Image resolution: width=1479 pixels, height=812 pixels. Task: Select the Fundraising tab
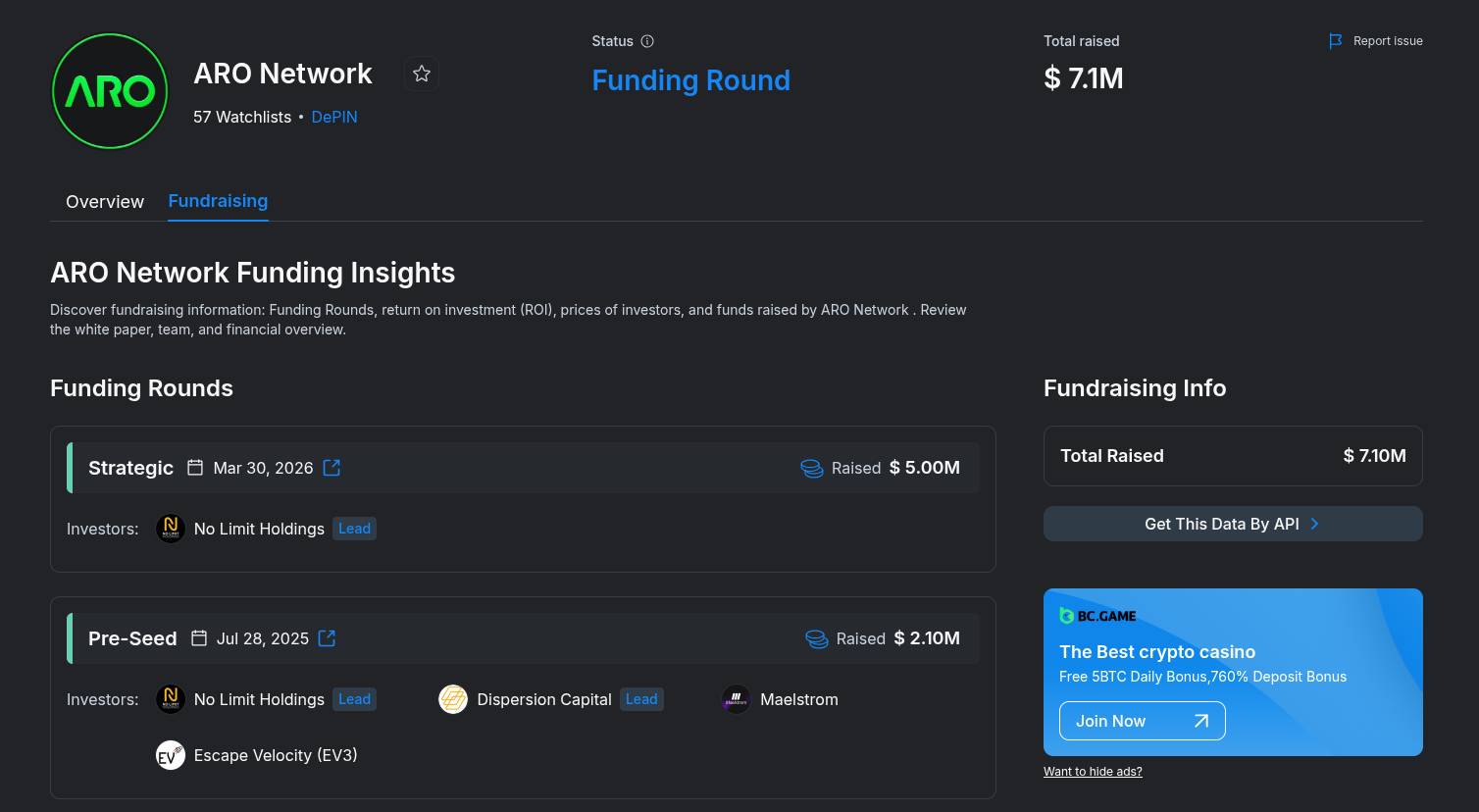(218, 201)
